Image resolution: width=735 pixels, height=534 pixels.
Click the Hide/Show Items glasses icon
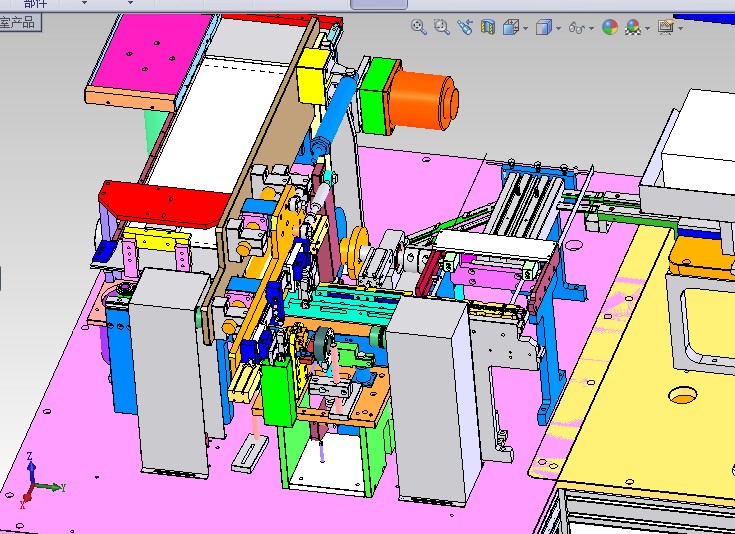577,28
